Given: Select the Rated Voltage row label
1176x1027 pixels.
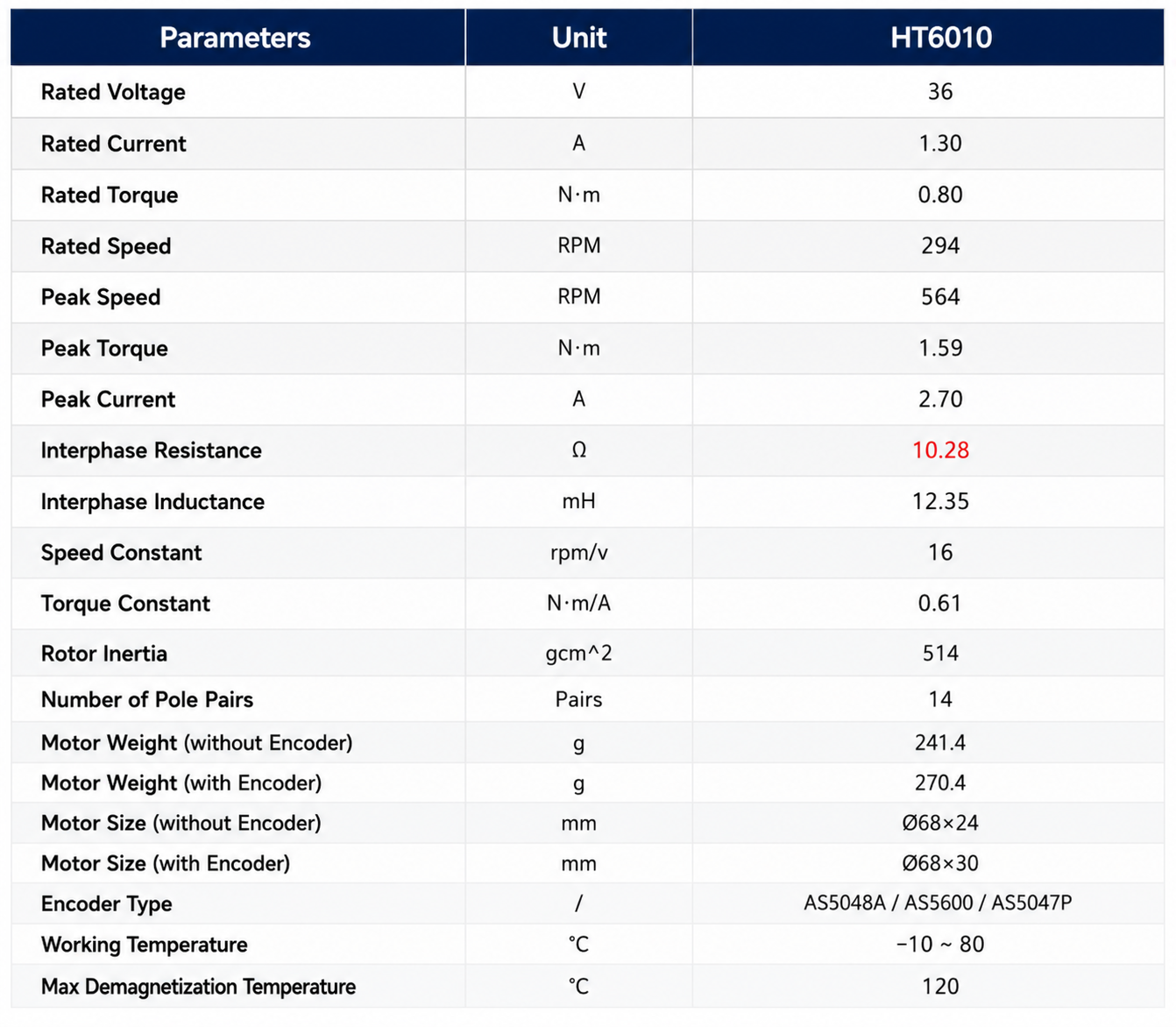Looking at the screenshot, I should point(113,92).
